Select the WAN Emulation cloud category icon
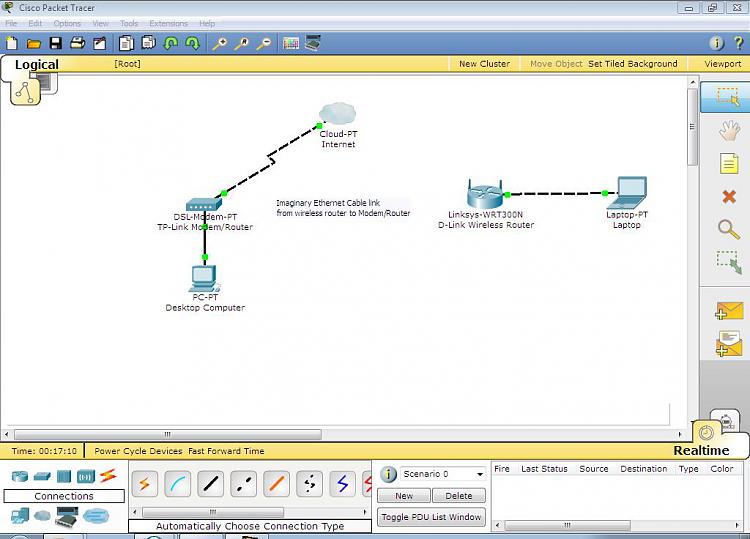The image size is (750, 539). click(42, 516)
